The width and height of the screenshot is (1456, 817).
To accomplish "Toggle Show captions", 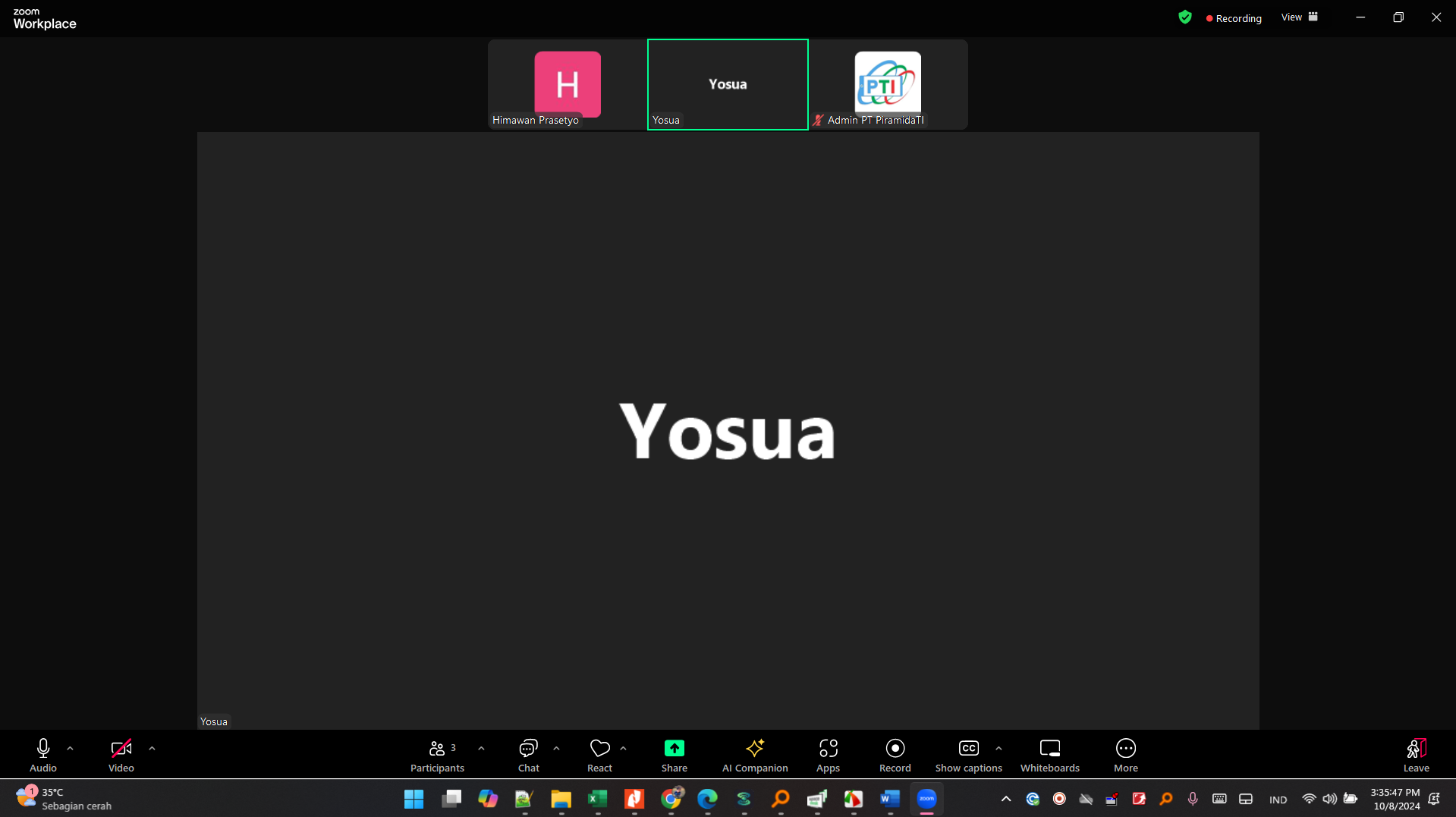I will coord(968,755).
